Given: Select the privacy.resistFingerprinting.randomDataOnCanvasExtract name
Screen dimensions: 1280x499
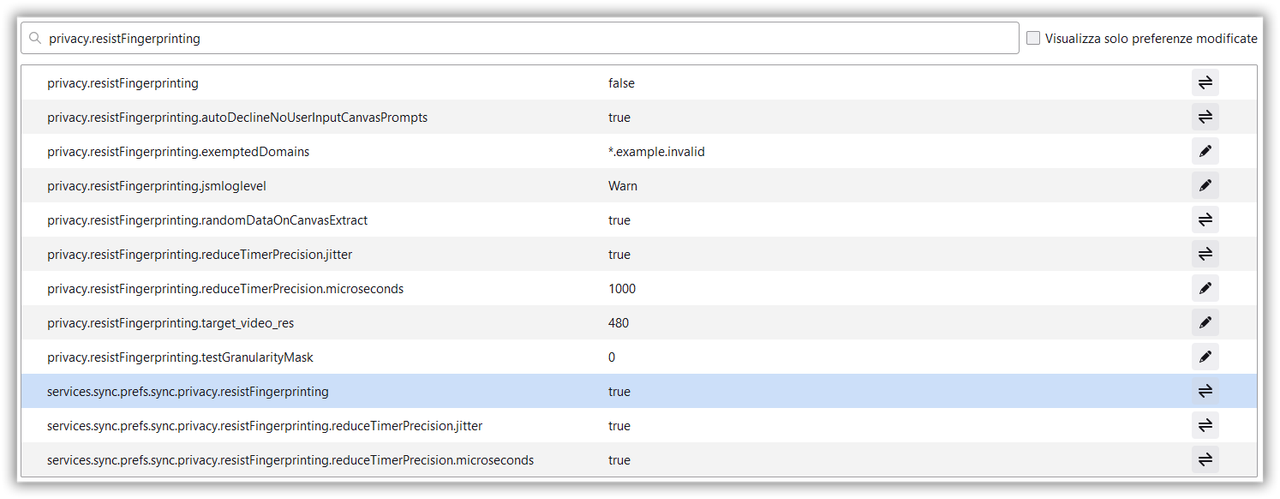Looking at the screenshot, I should [207, 220].
